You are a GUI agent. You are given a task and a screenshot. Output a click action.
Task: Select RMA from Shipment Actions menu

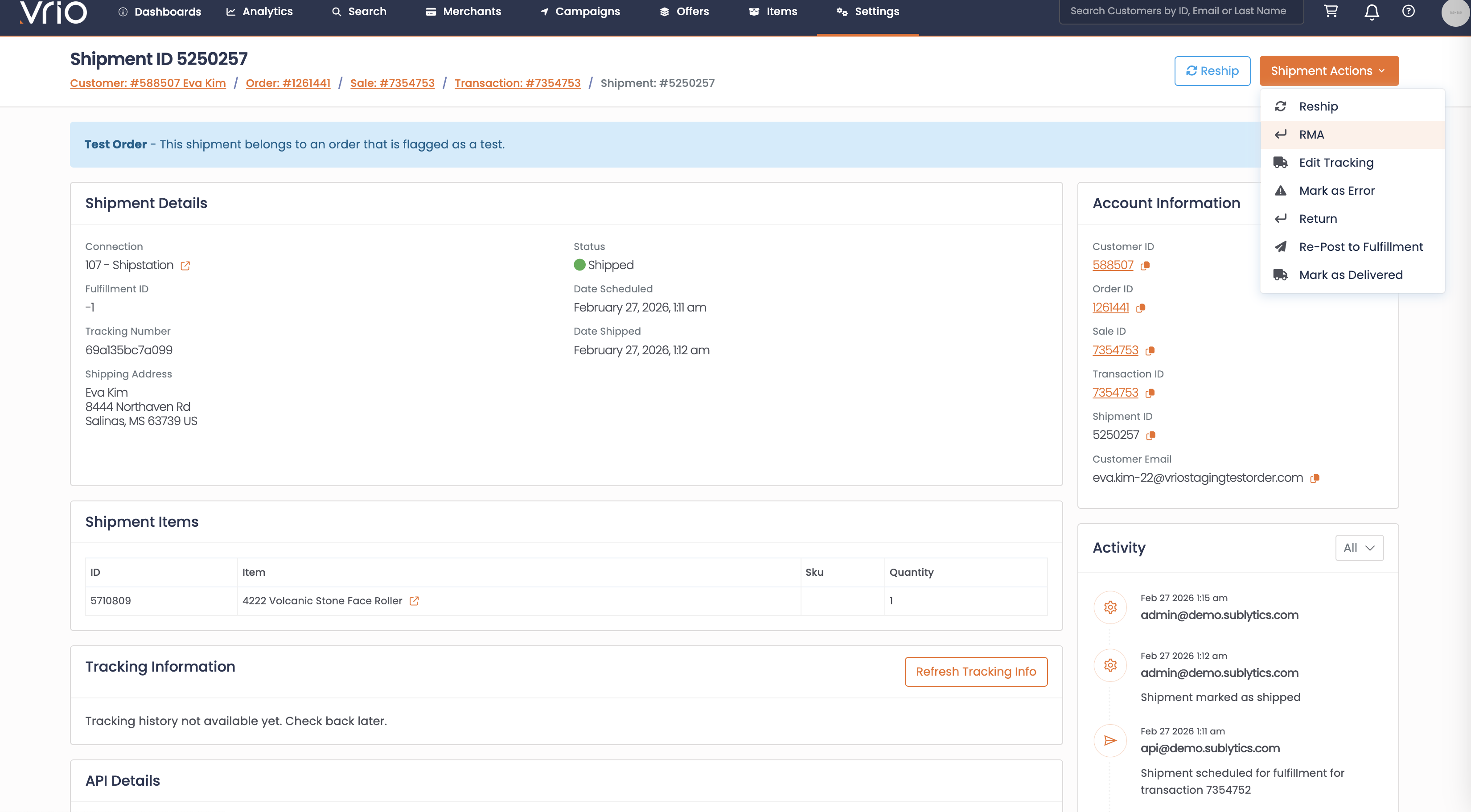(1311, 135)
